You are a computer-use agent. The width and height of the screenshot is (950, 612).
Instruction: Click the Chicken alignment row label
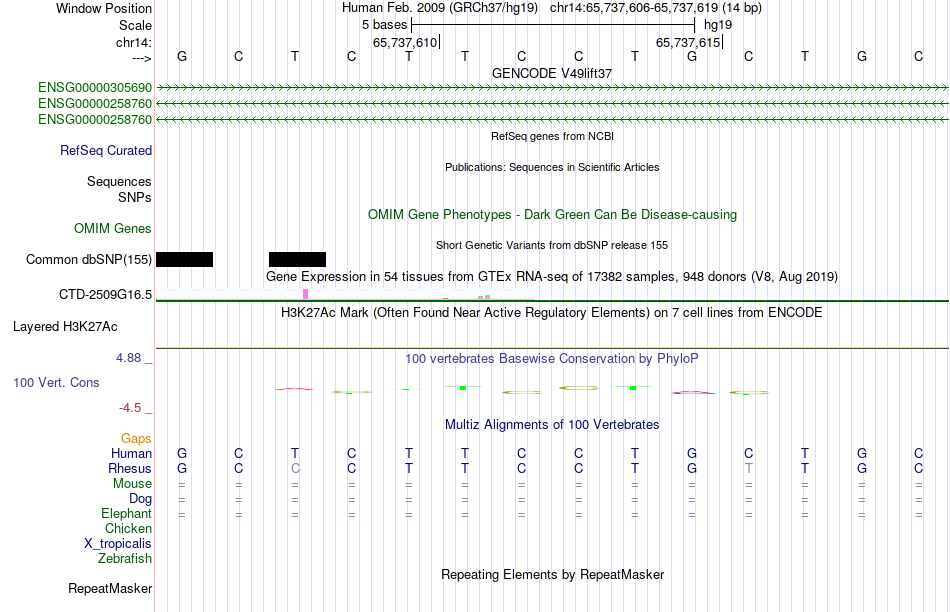click(128, 528)
